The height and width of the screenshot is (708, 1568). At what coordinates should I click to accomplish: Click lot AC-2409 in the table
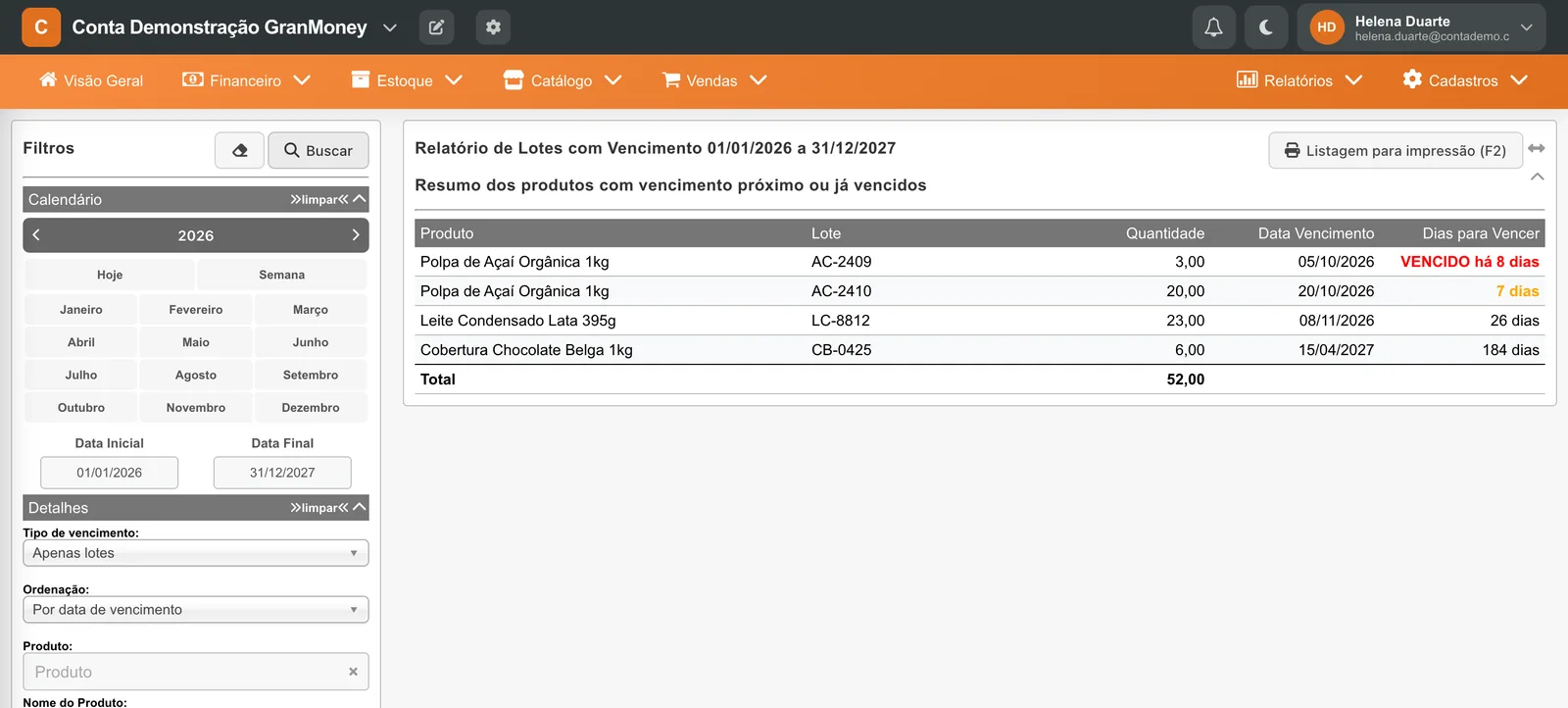point(842,262)
